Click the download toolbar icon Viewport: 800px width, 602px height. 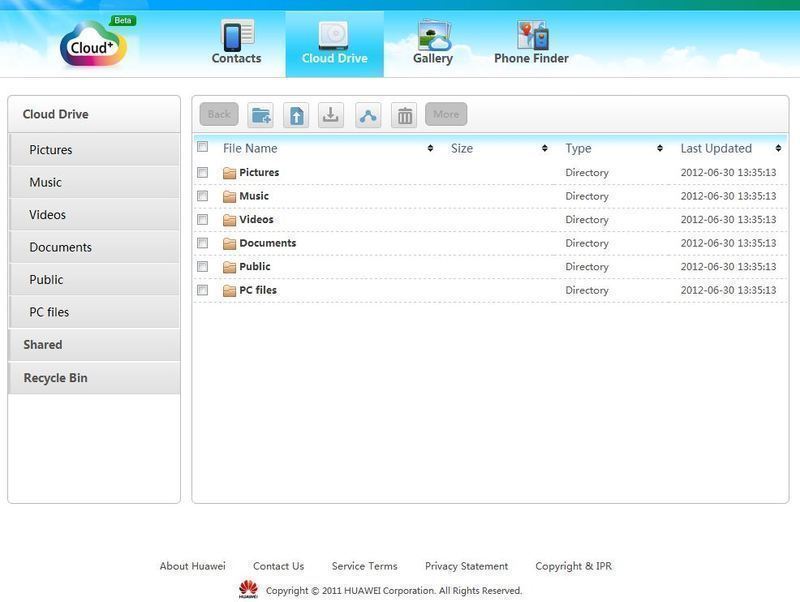(331, 115)
